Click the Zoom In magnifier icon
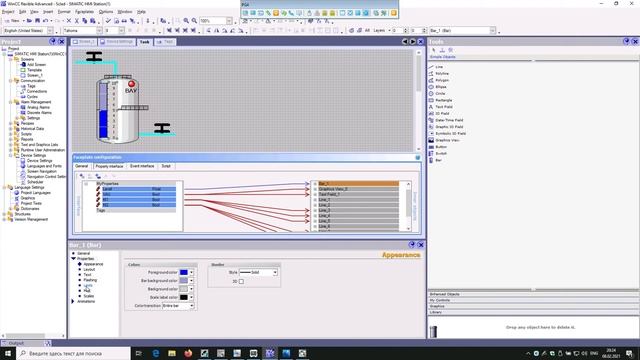The height and width of the screenshot is (360, 640). (x=186, y=20)
